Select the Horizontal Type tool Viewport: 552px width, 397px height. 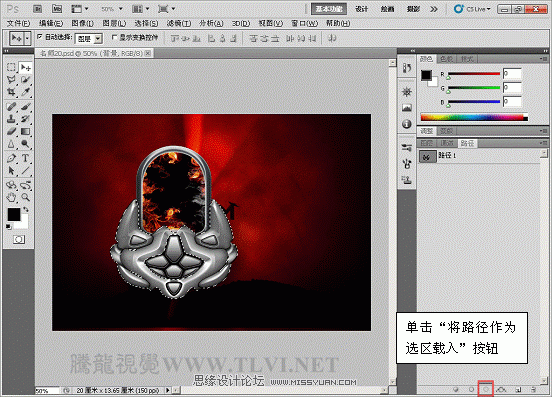click(25, 158)
